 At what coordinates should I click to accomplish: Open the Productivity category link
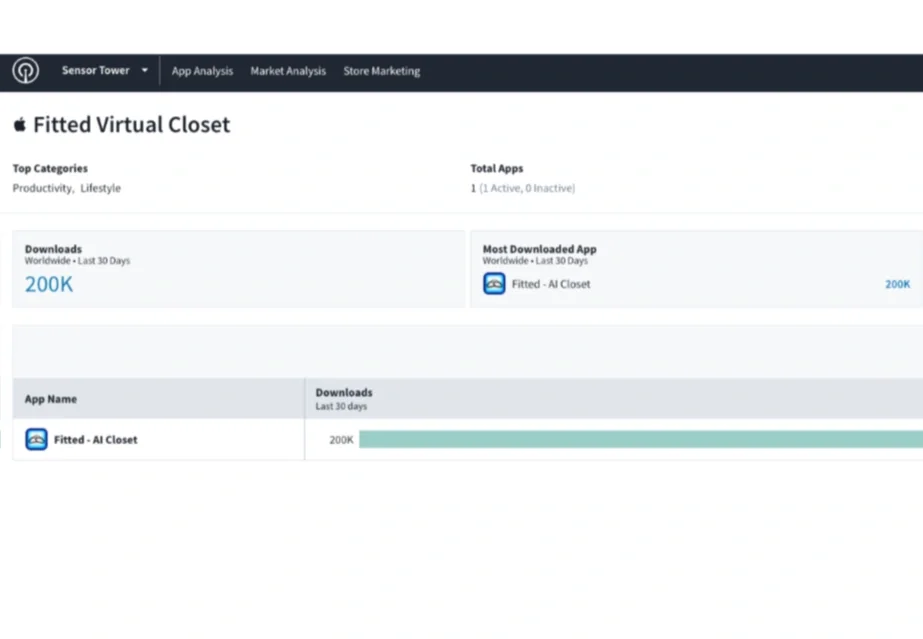pyautogui.click(x=43, y=188)
